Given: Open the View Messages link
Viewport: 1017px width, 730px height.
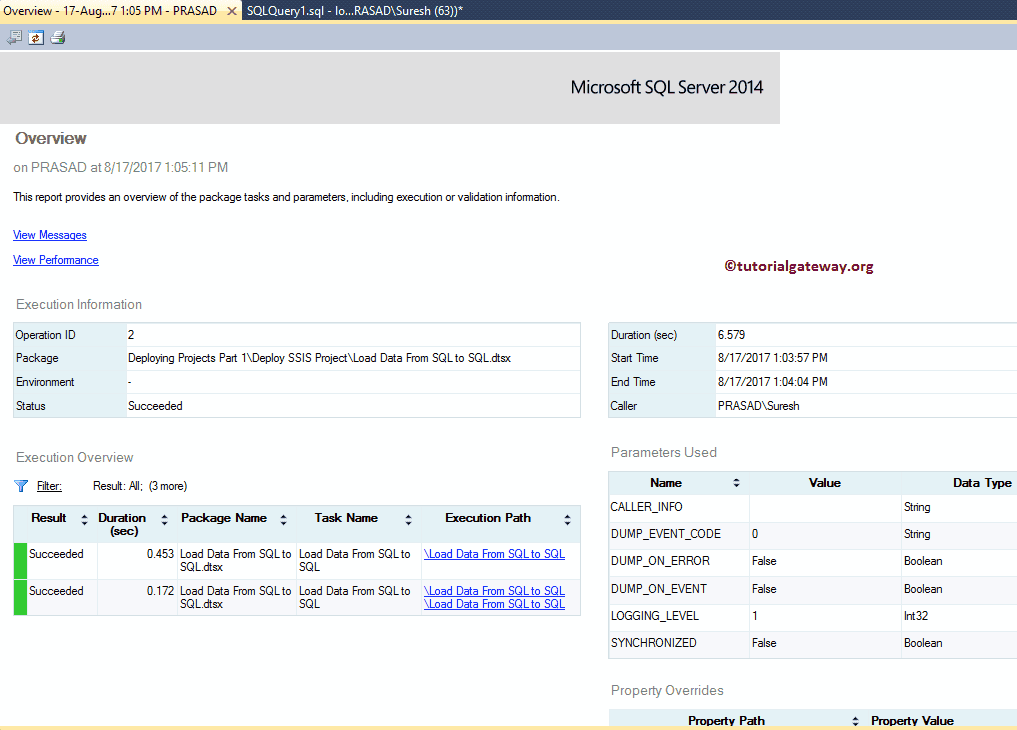Looking at the screenshot, I should [x=49, y=235].
